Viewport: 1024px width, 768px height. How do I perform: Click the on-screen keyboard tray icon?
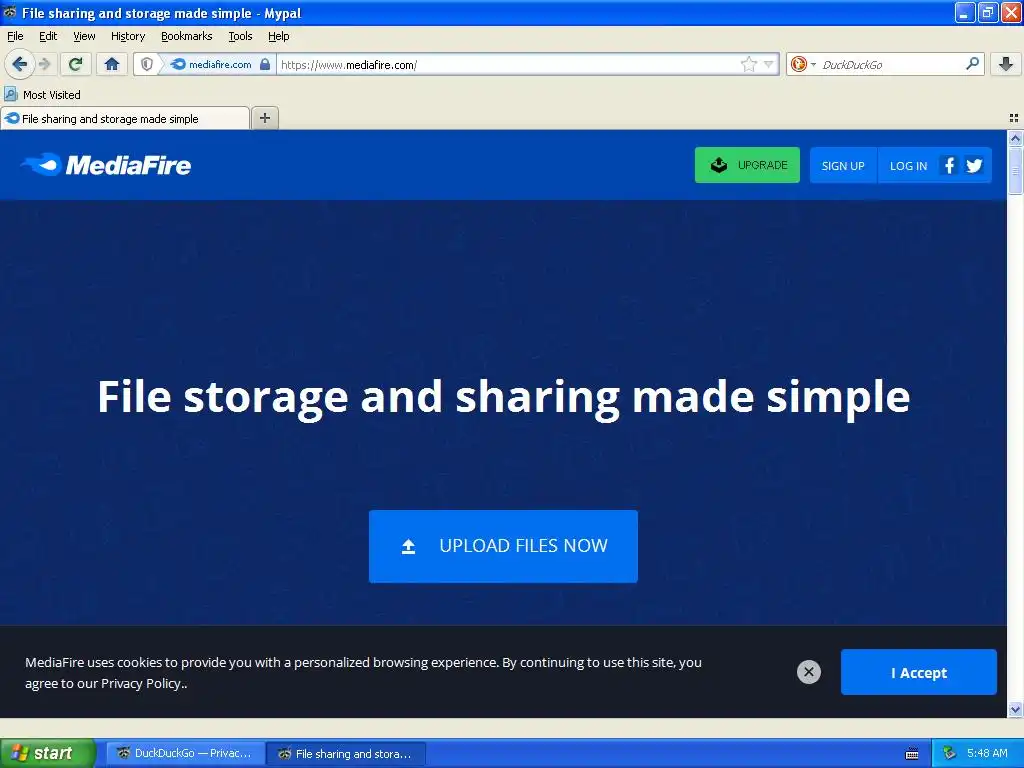pos(912,754)
